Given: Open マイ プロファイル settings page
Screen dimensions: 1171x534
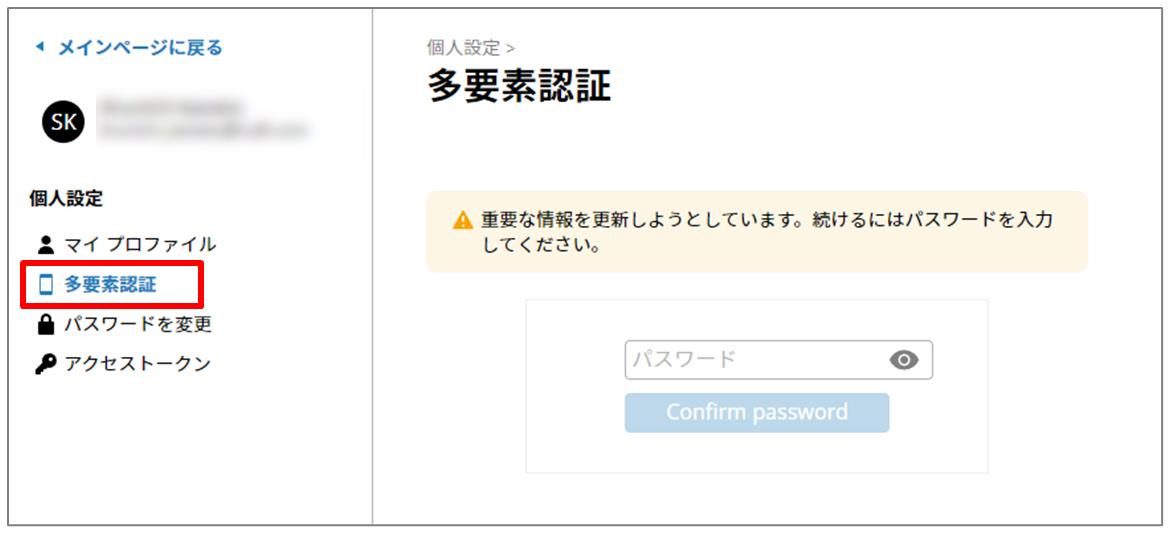Looking at the screenshot, I should coord(140,244).
